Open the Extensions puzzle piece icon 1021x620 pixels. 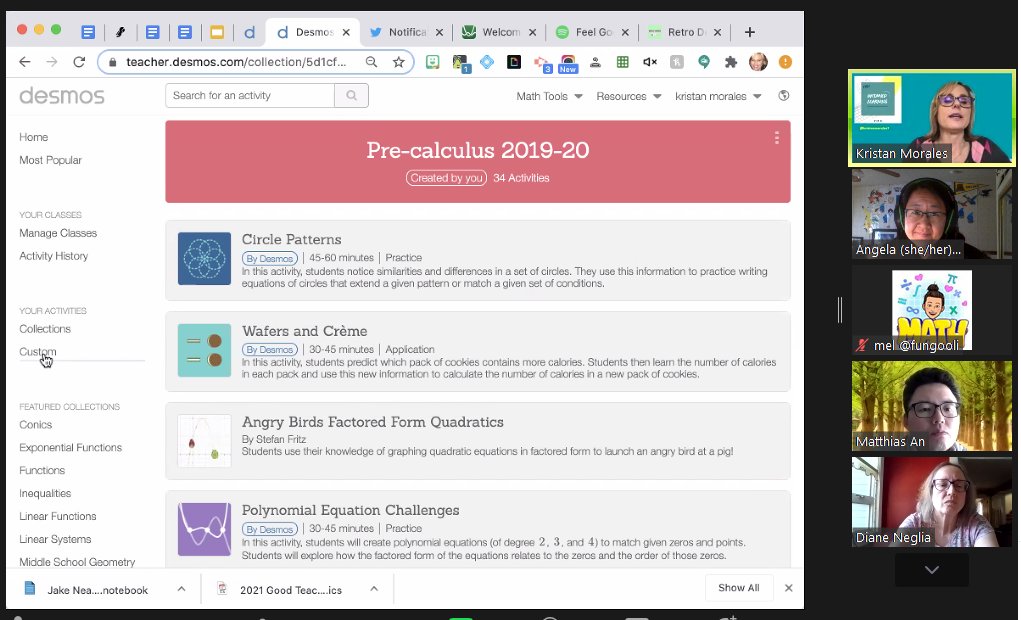coord(731,62)
